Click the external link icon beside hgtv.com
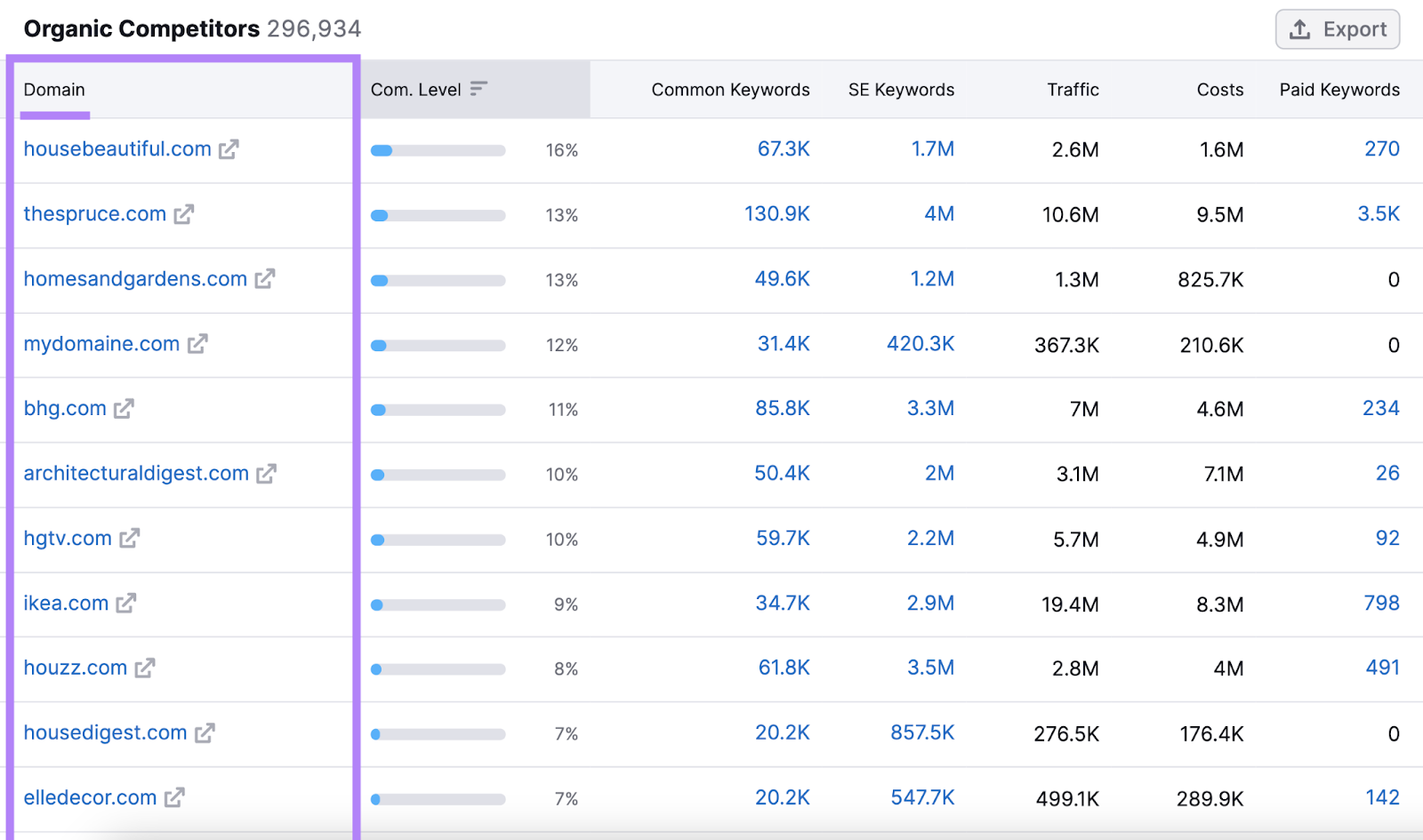The image size is (1423, 840). tap(129, 539)
